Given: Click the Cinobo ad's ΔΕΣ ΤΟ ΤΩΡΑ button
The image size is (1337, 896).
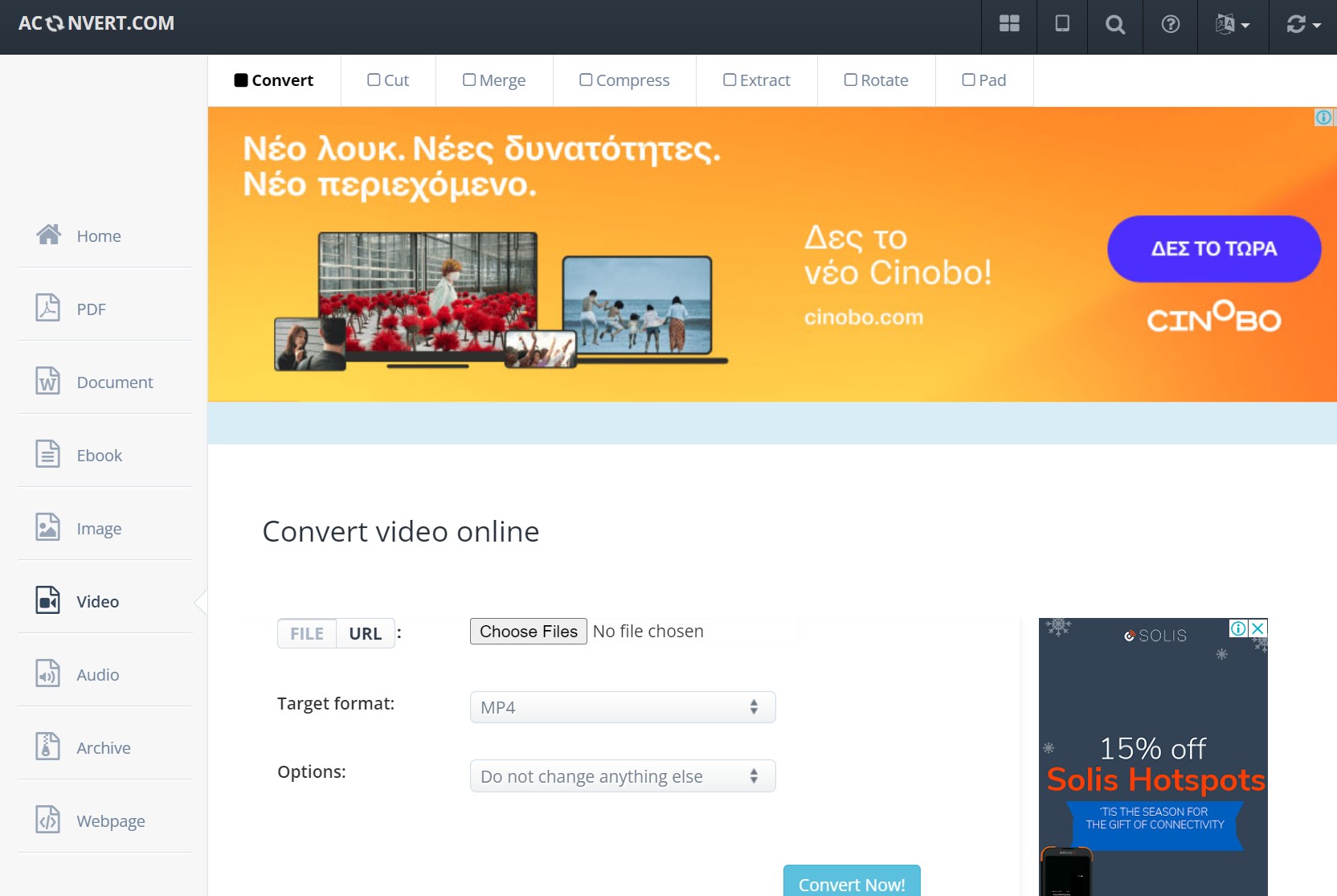Looking at the screenshot, I should coord(1213,249).
